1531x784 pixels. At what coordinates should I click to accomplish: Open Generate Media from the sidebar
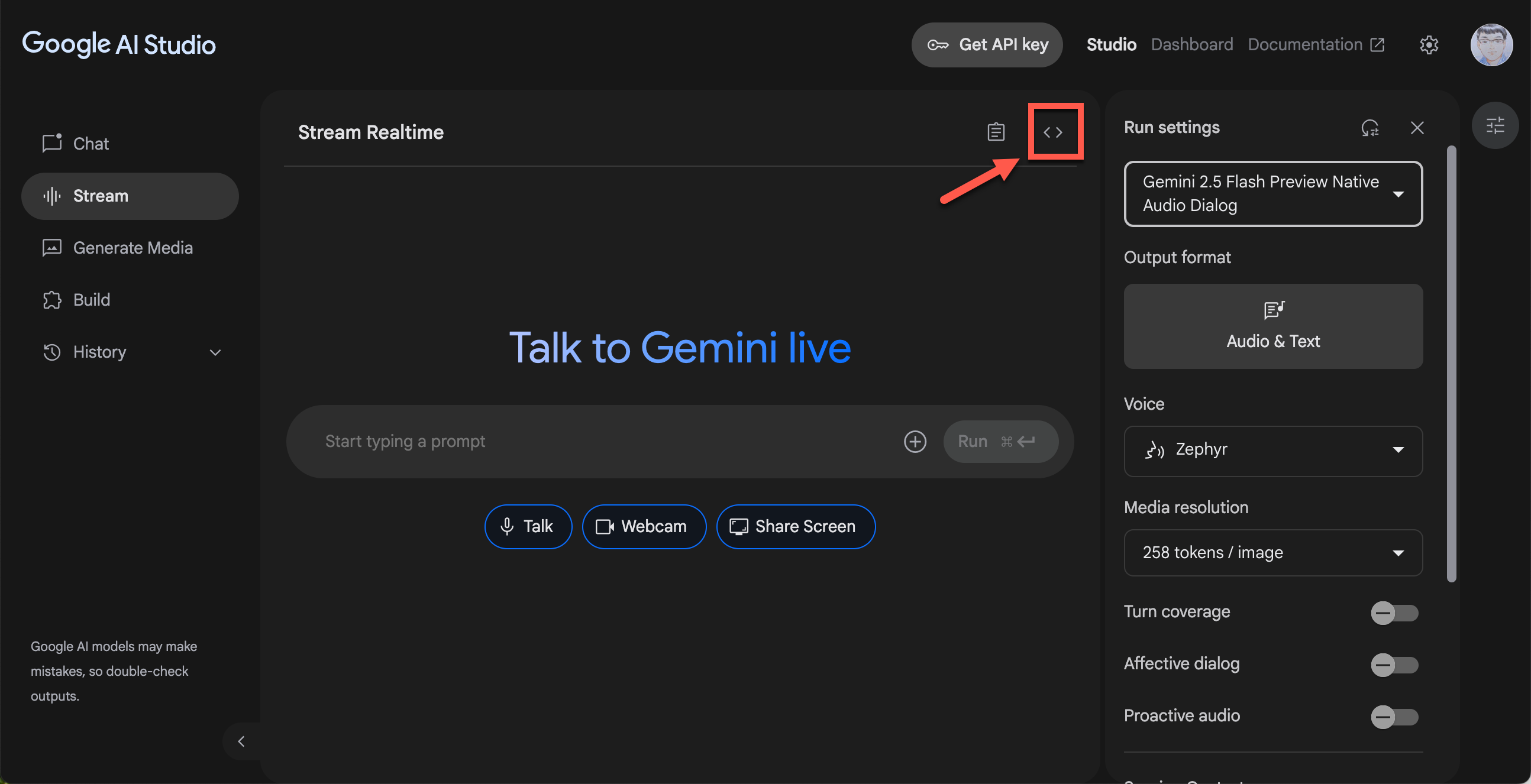pos(133,248)
